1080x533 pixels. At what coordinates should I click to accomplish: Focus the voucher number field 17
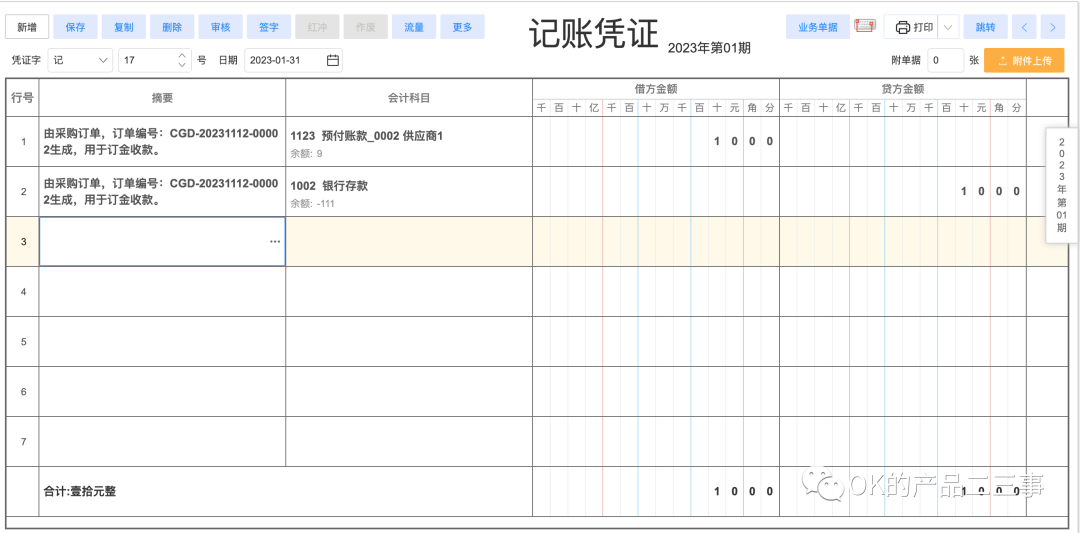coord(155,60)
